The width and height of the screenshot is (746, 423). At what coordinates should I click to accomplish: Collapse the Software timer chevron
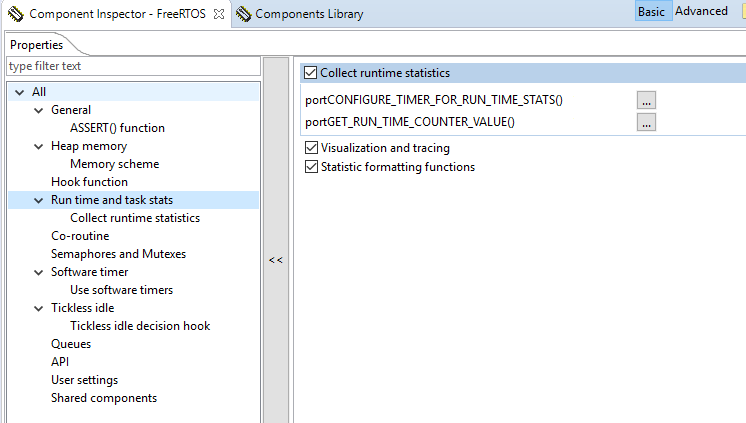[39, 273]
